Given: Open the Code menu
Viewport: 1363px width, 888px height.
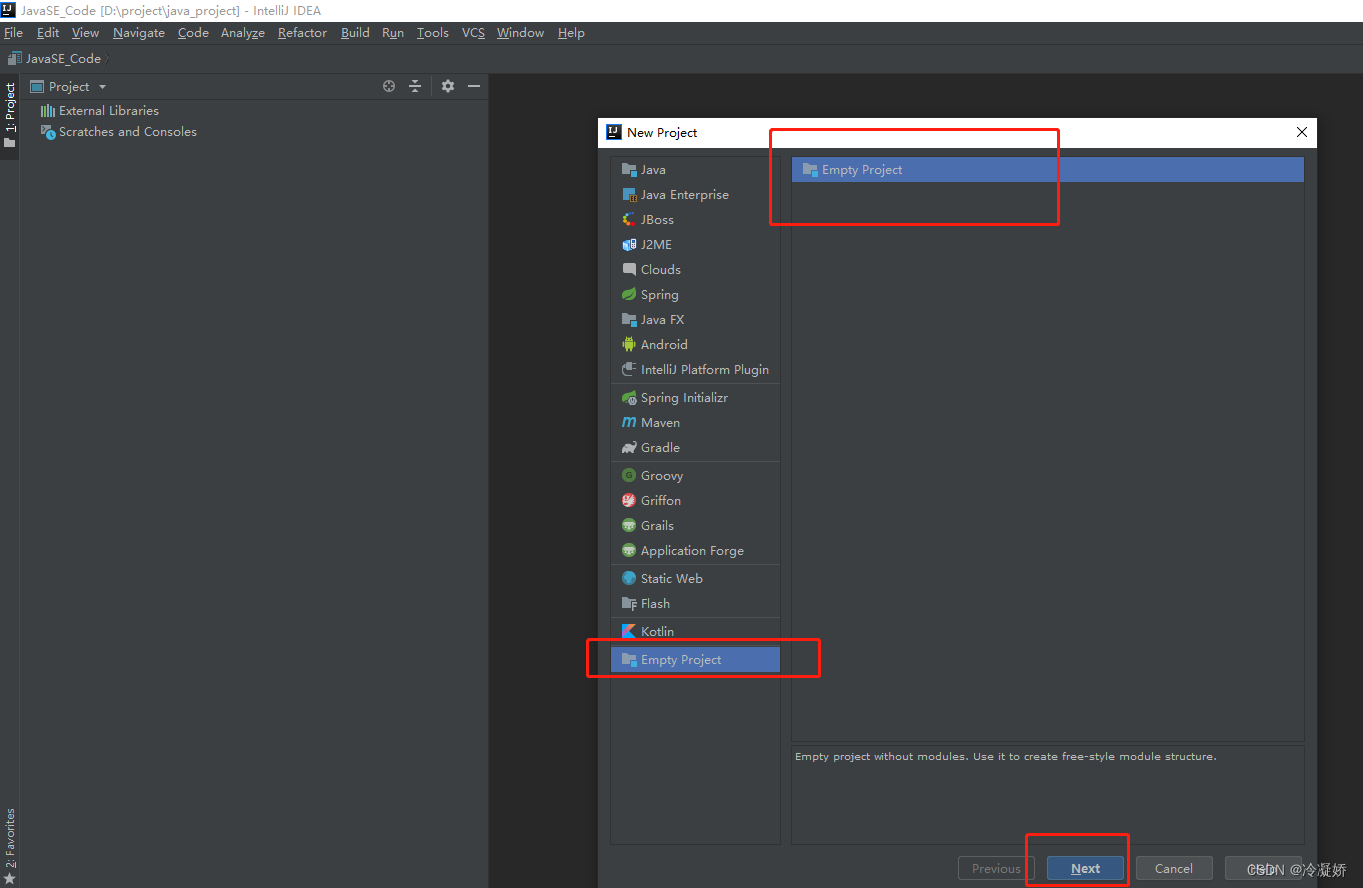Looking at the screenshot, I should tap(193, 33).
